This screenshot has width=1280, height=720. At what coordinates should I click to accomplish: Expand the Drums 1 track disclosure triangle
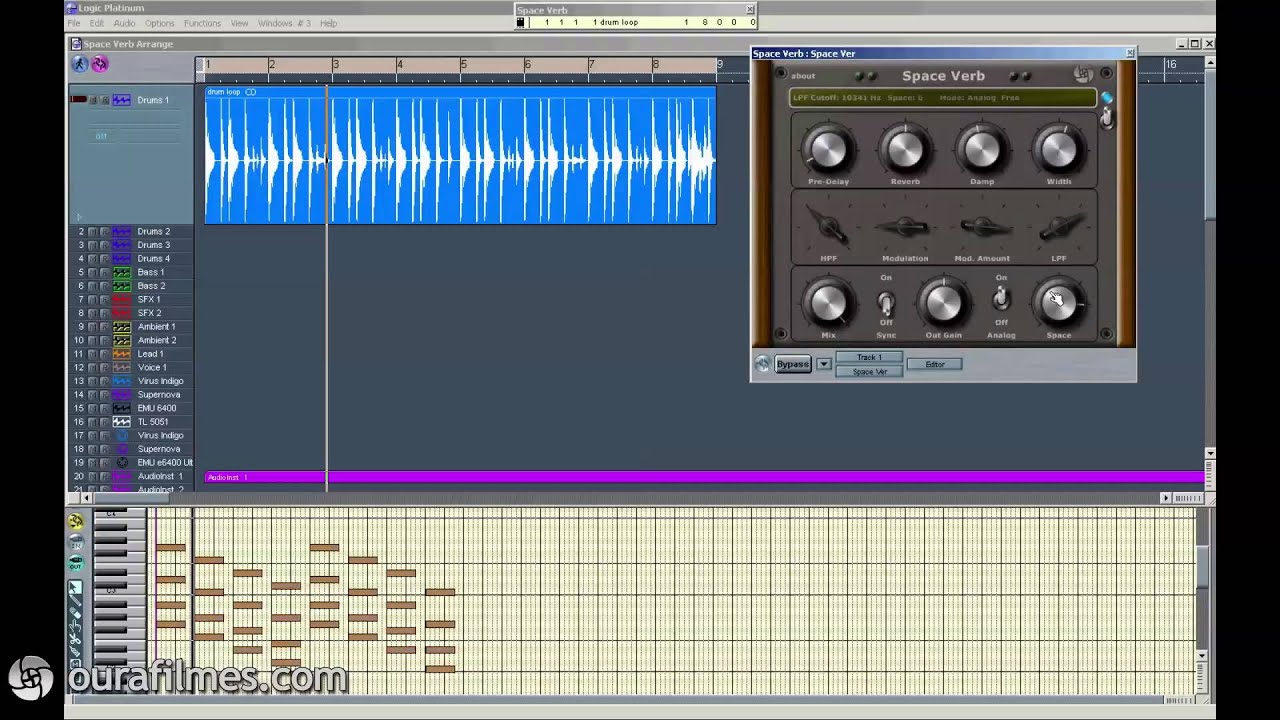click(78, 216)
